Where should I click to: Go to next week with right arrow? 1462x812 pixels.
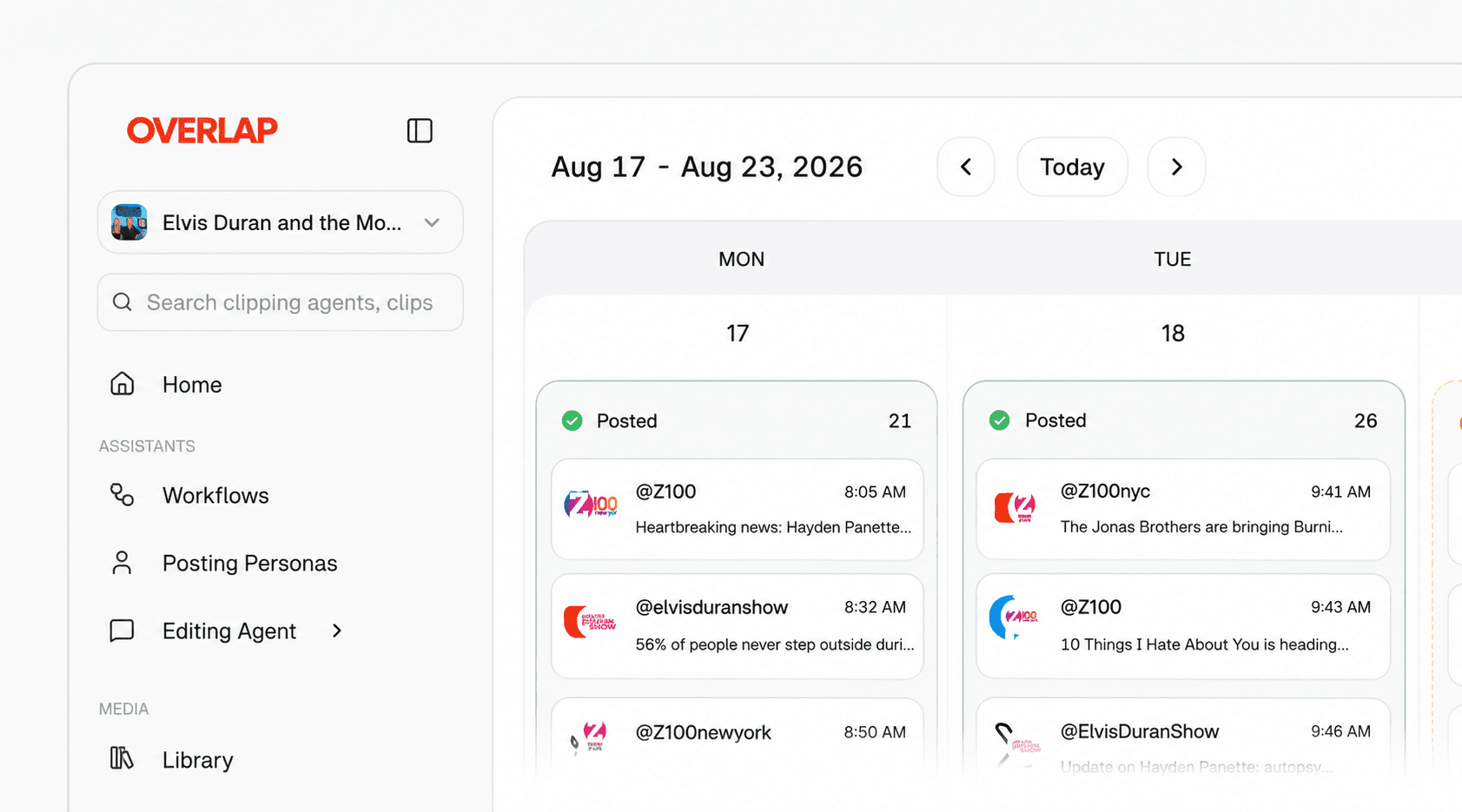tap(1176, 167)
